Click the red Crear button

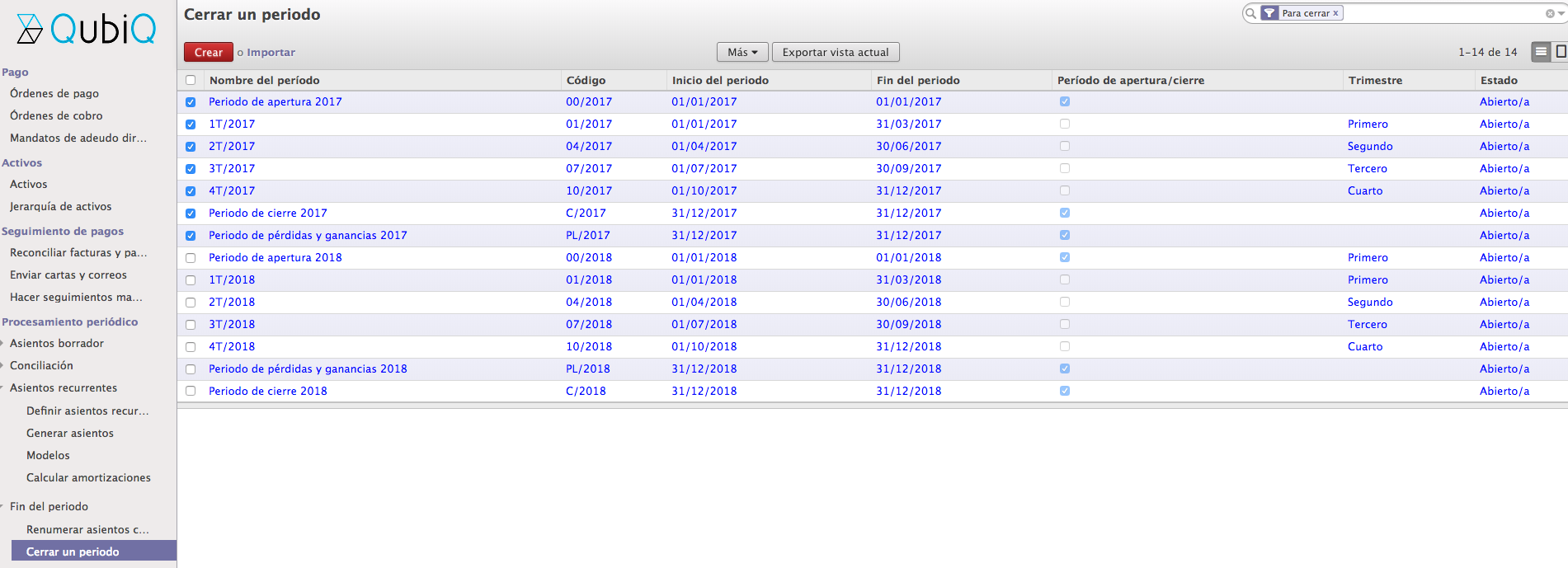[208, 52]
